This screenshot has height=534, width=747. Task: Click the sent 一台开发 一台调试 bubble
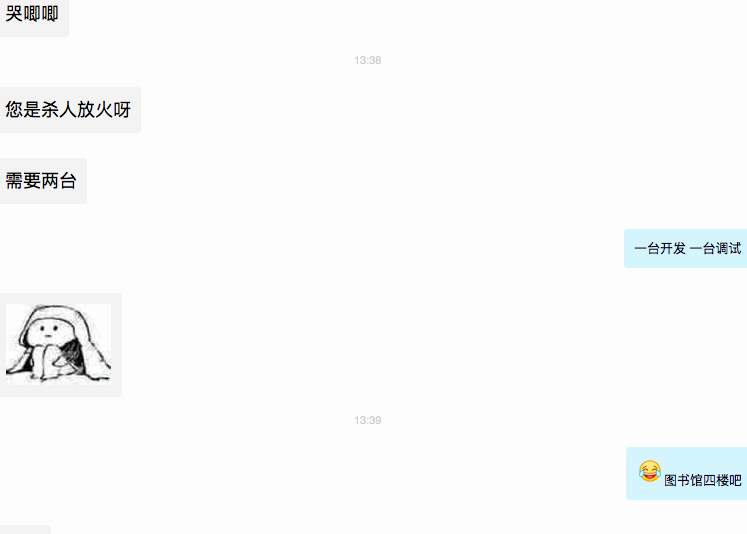(x=686, y=249)
